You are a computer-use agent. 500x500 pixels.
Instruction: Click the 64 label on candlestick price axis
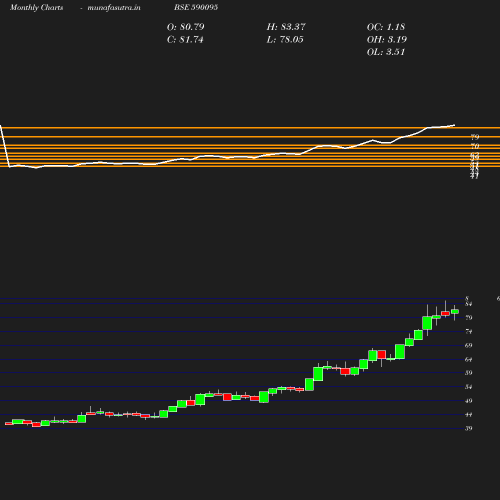(469, 359)
